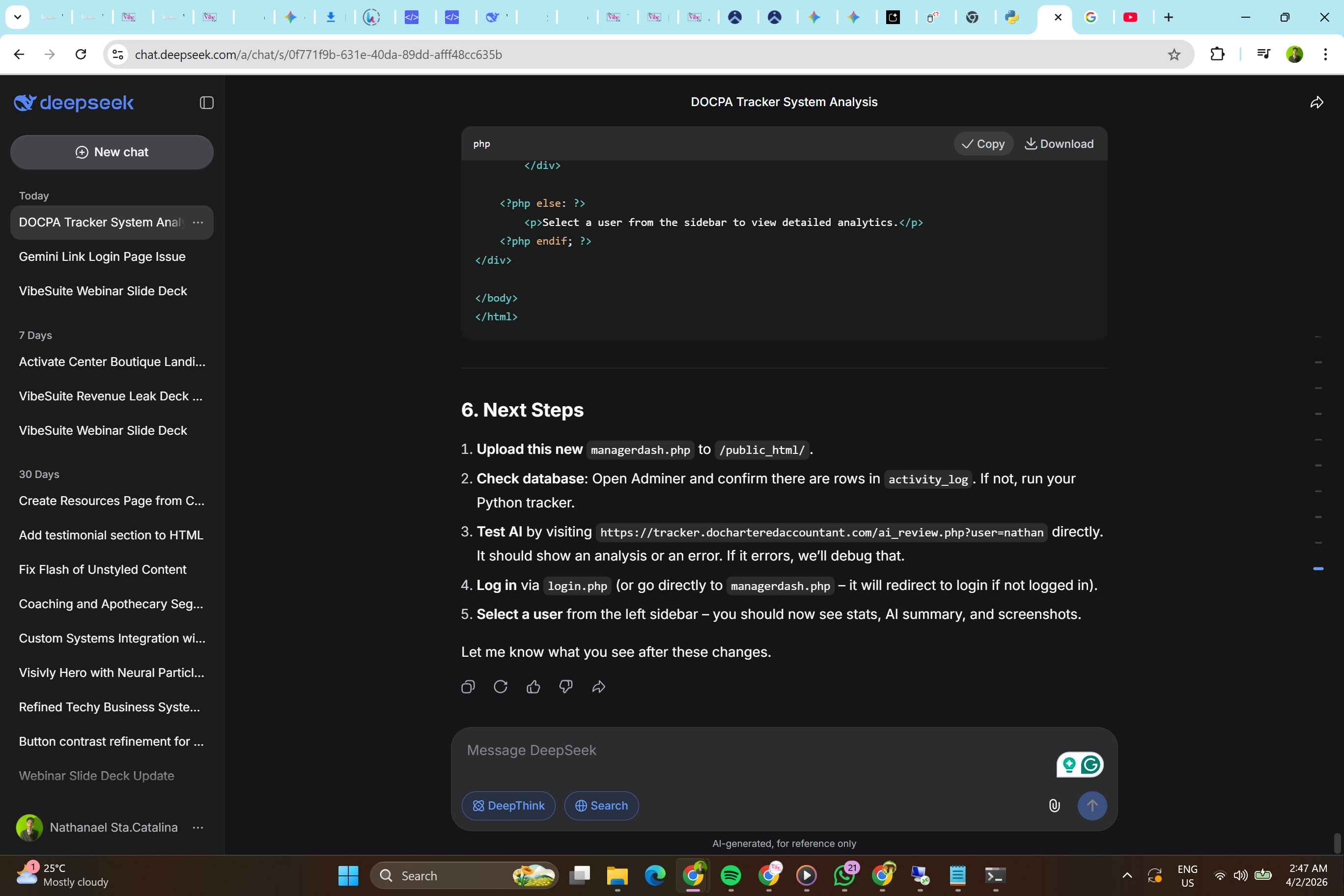Expand the browser tab search dropdown
Screen dimensions: 1344x896
coord(17,17)
